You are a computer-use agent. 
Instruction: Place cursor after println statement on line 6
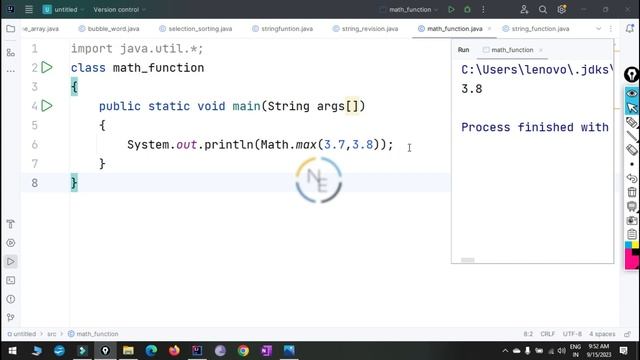(394, 145)
